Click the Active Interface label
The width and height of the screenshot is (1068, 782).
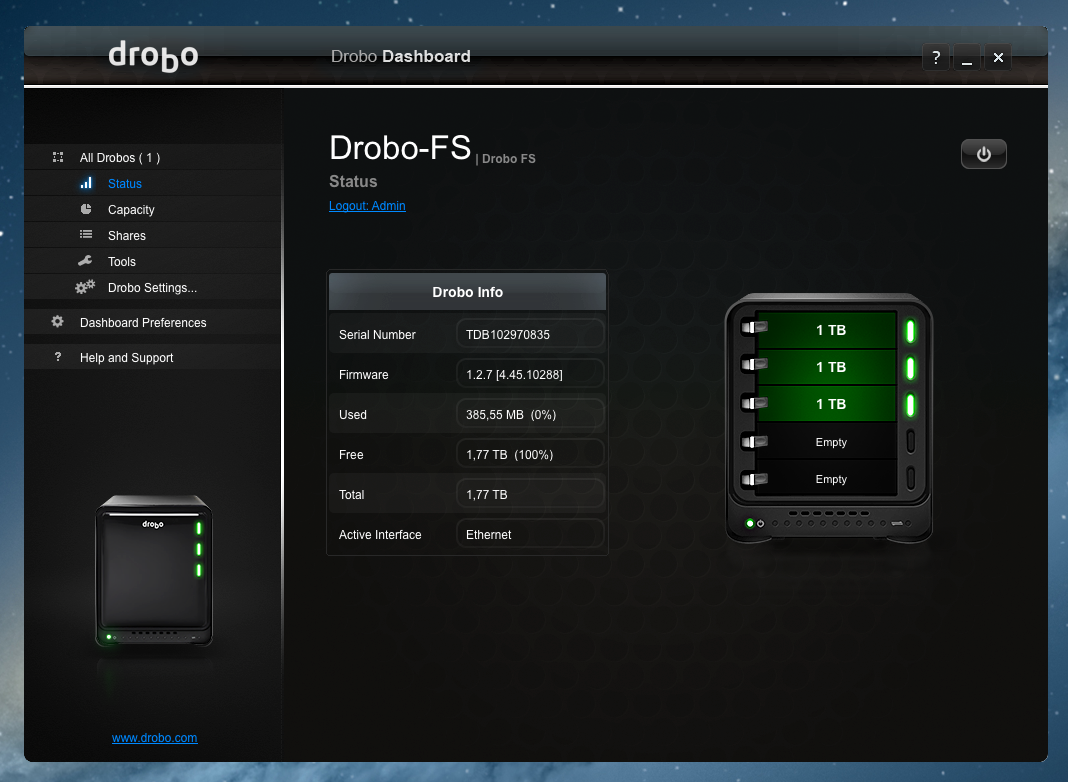click(380, 535)
